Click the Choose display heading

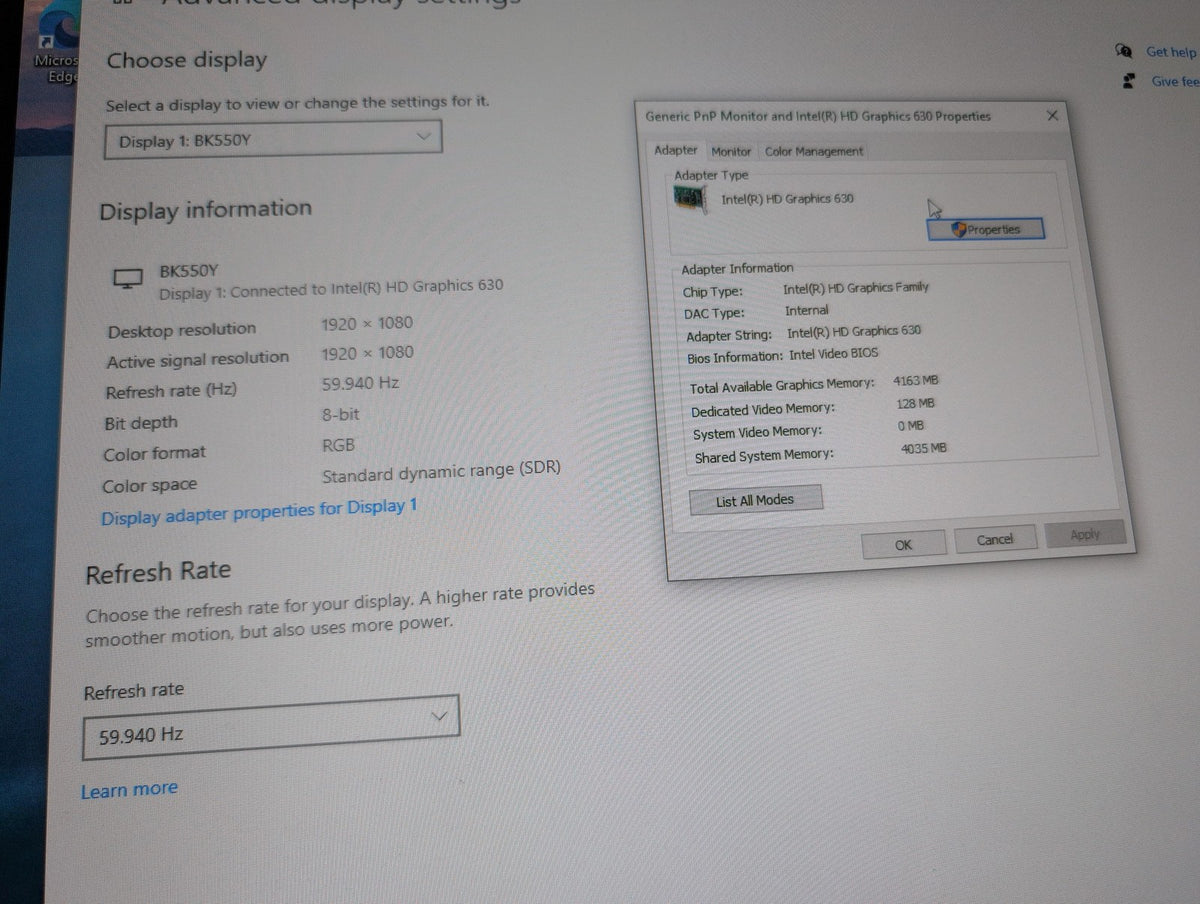coord(187,60)
